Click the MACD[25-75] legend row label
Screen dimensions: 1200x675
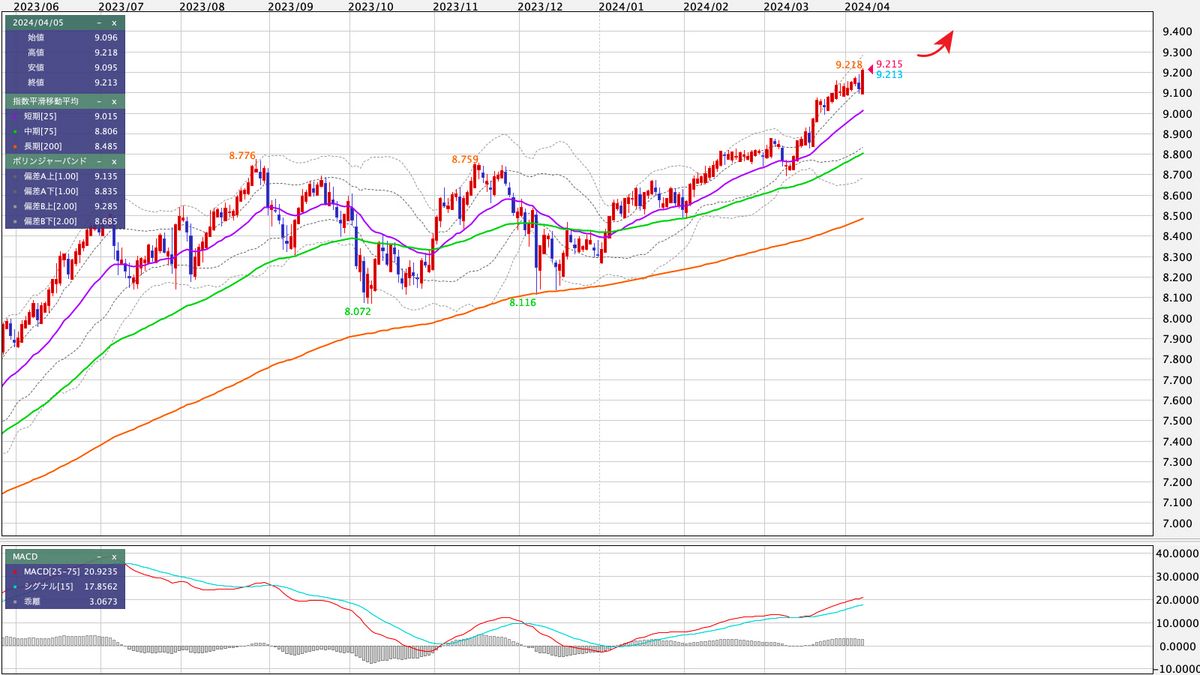click(x=52, y=571)
